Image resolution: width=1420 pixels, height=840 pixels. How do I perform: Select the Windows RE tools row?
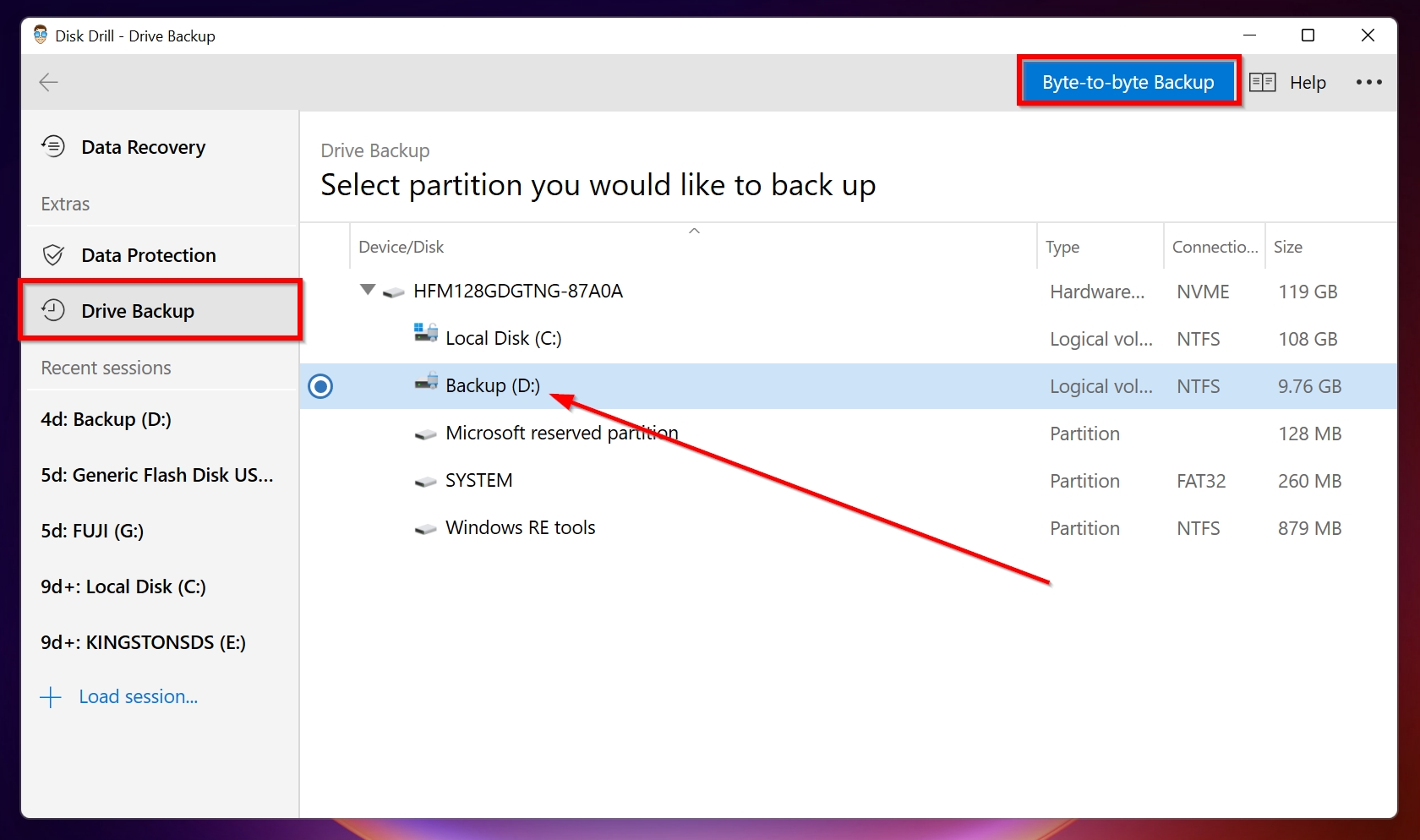coord(849,528)
